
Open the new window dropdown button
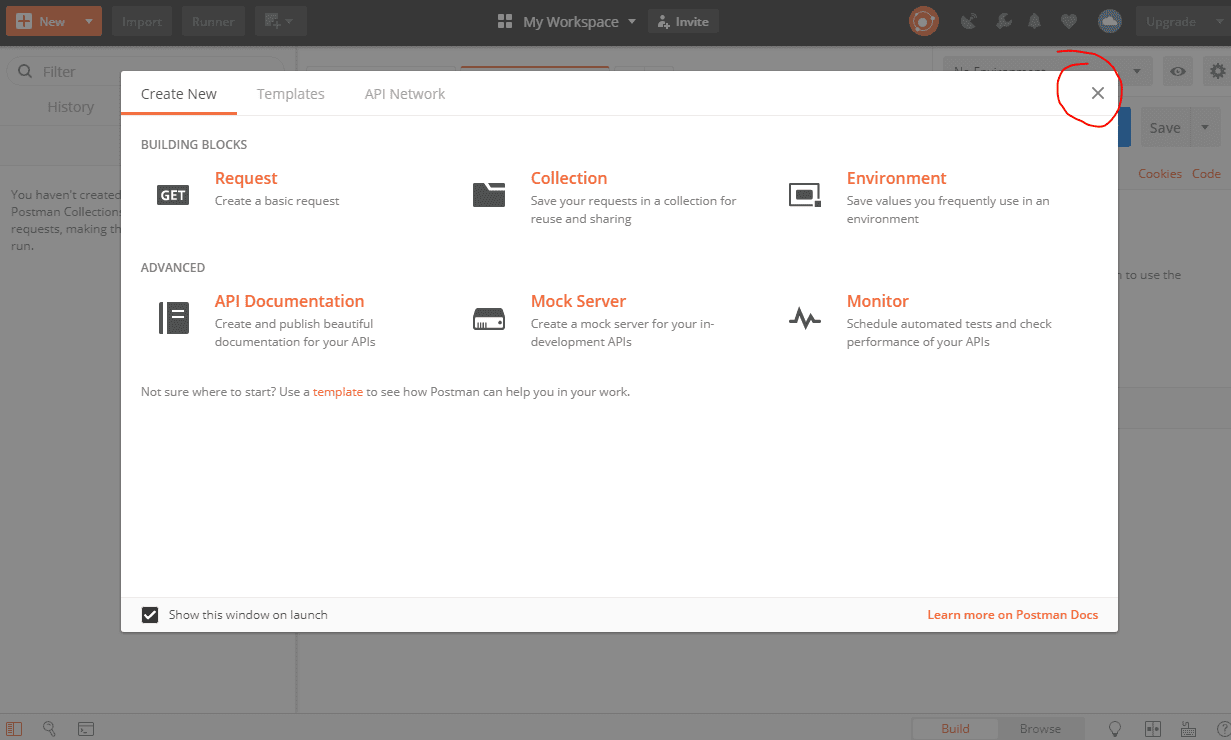pos(280,21)
